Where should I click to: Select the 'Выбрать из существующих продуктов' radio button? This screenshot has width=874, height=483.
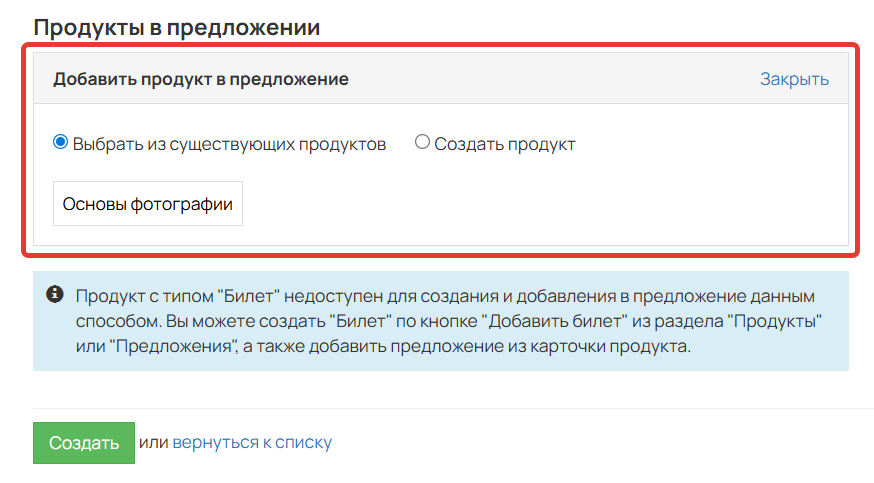tap(60, 142)
